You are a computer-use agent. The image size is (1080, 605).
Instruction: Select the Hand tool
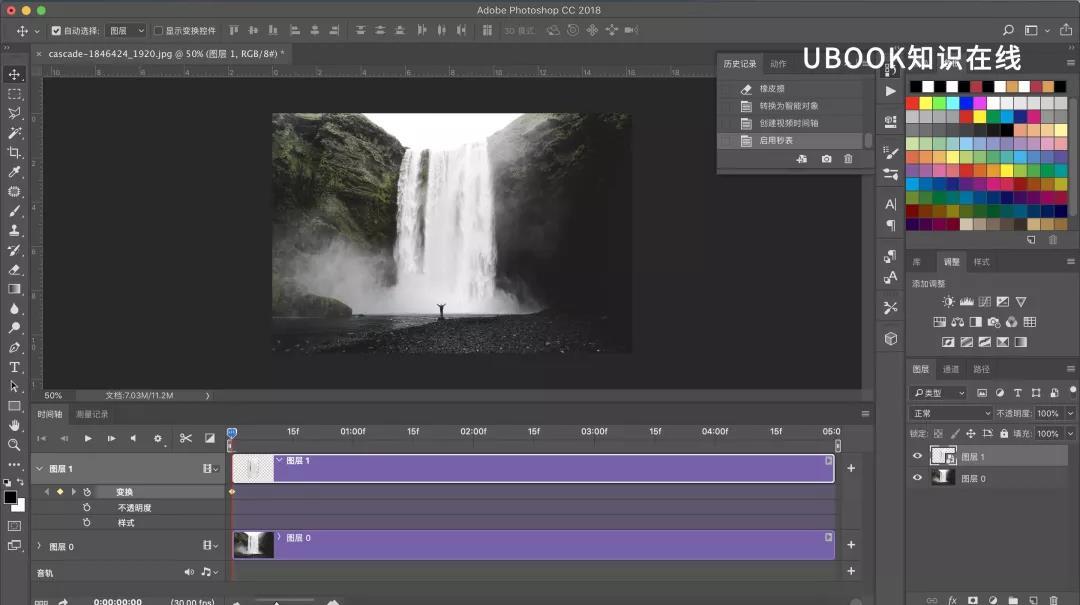click(x=14, y=426)
